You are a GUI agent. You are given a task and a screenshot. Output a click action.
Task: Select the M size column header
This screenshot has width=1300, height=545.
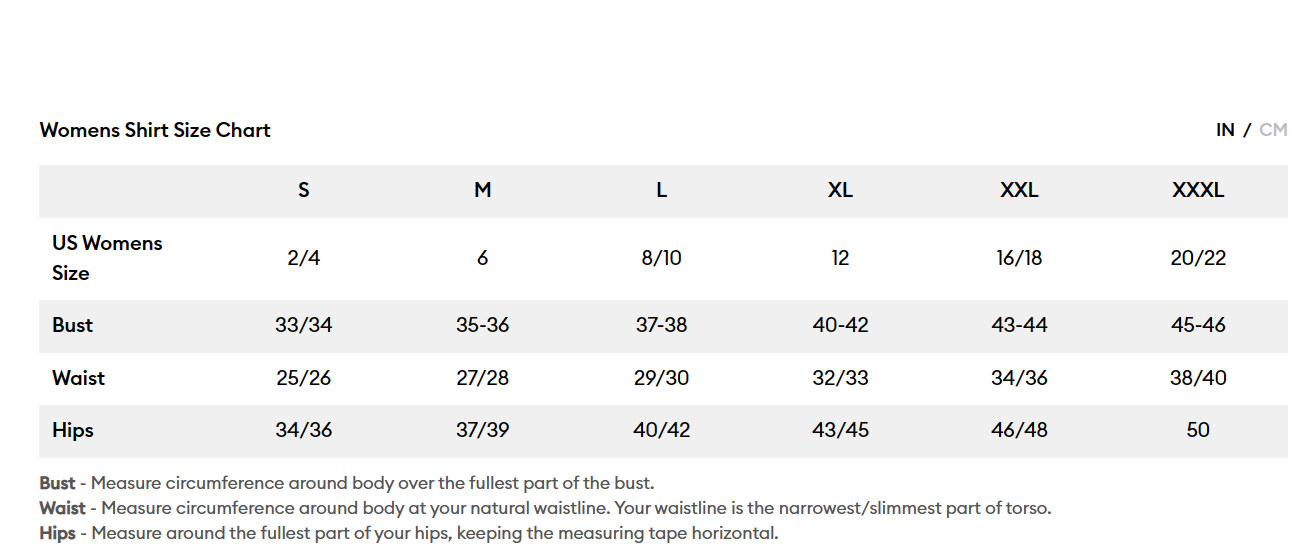pyautogui.click(x=483, y=190)
